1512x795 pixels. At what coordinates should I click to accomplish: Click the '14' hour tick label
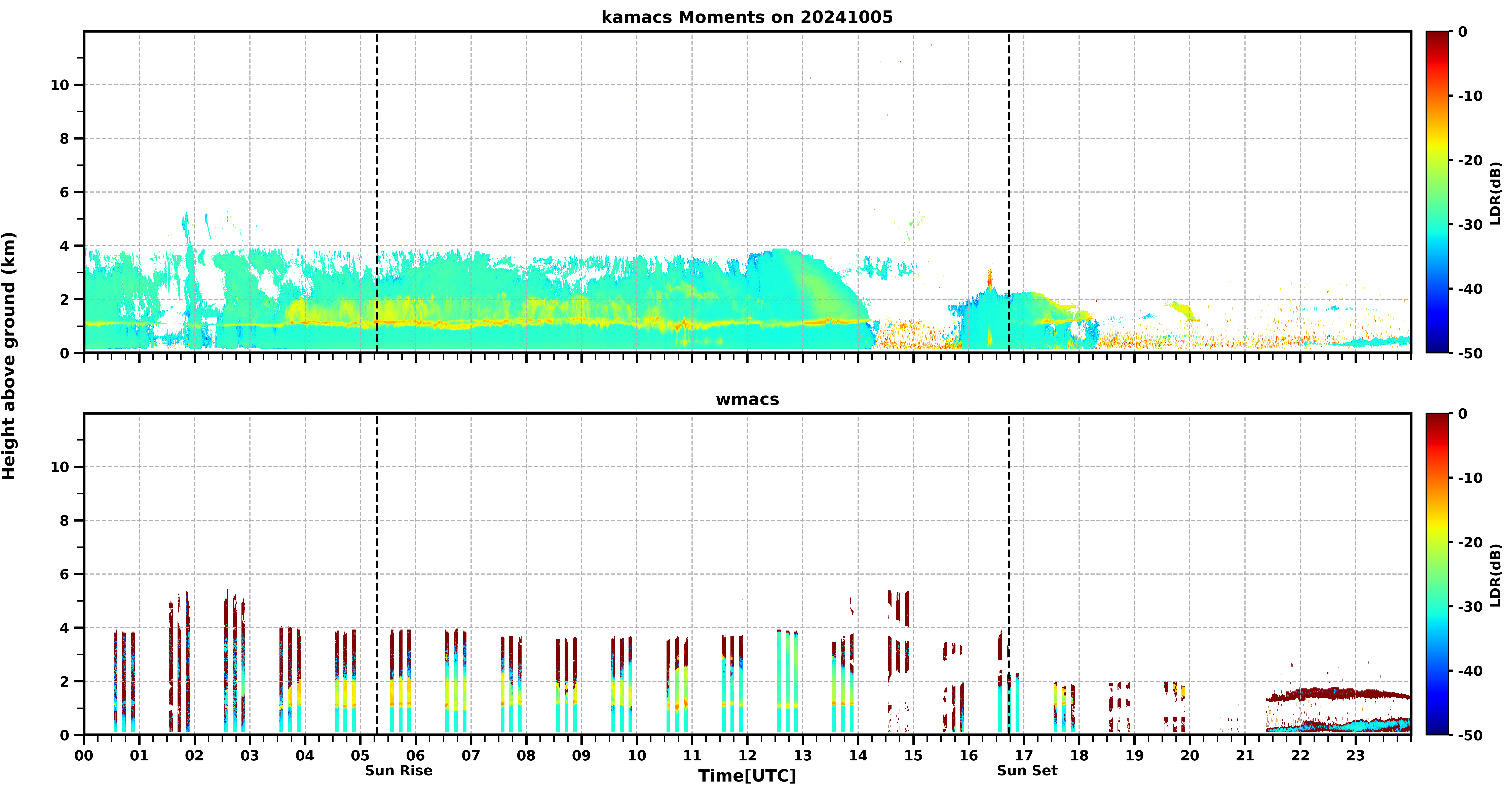pos(858,756)
